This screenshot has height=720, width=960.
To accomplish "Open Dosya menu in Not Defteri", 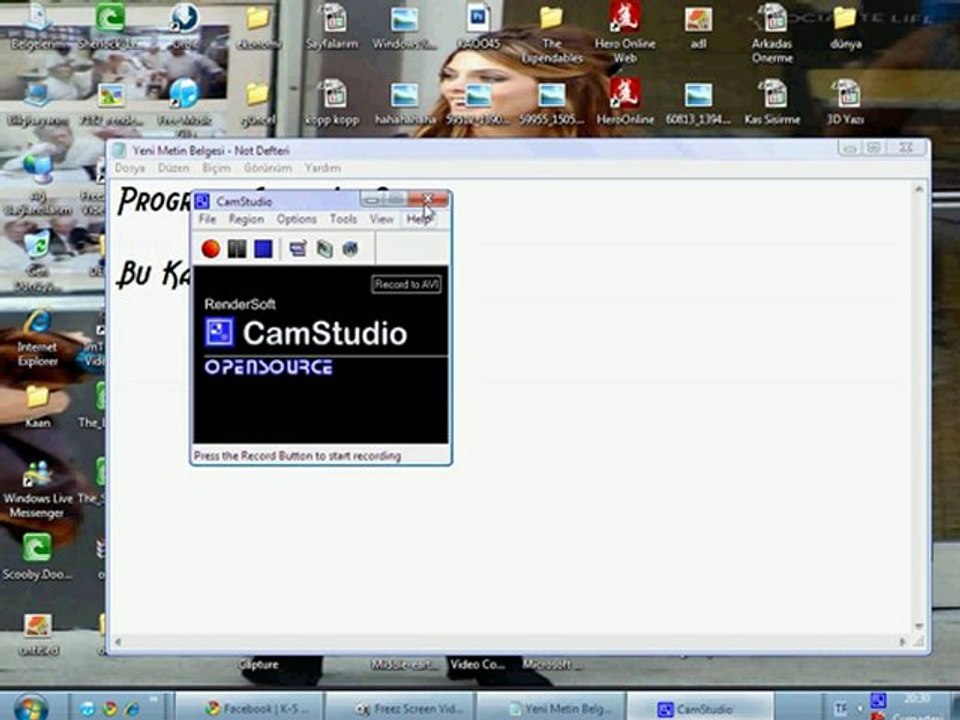I will (x=130, y=168).
